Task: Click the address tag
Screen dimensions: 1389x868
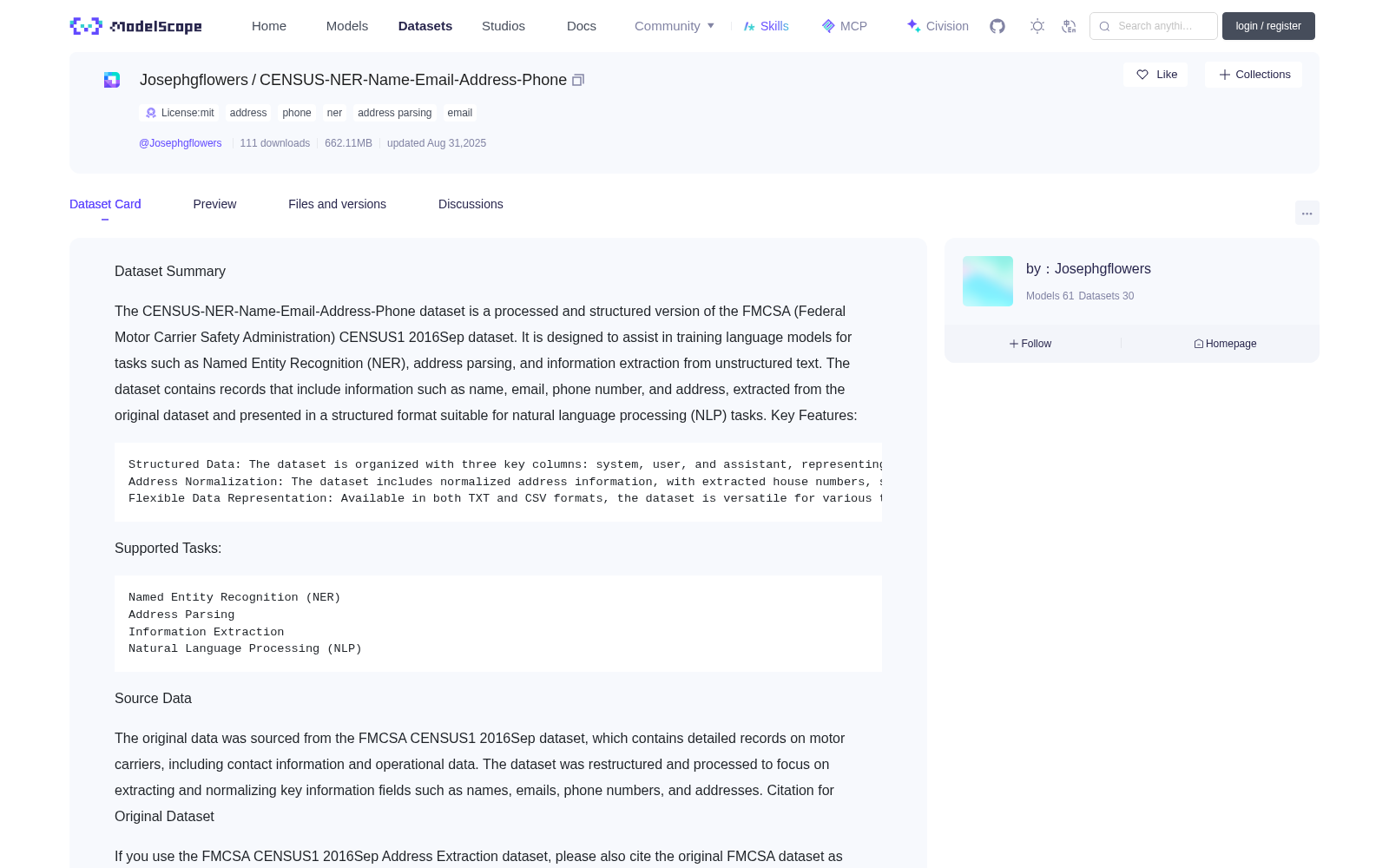Action: [x=248, y=113]
